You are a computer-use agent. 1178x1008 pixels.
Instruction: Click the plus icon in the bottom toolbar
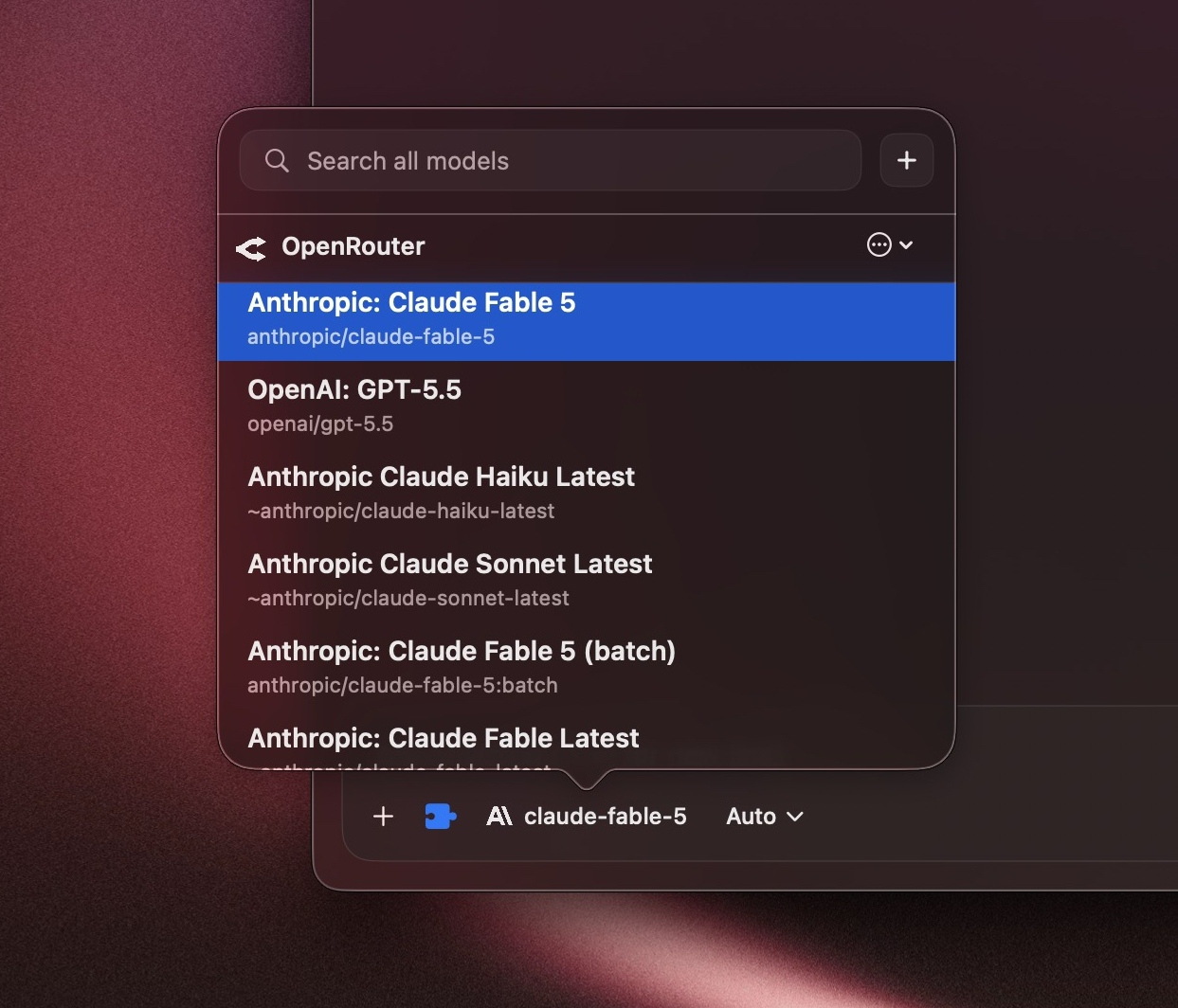[383, 816]
